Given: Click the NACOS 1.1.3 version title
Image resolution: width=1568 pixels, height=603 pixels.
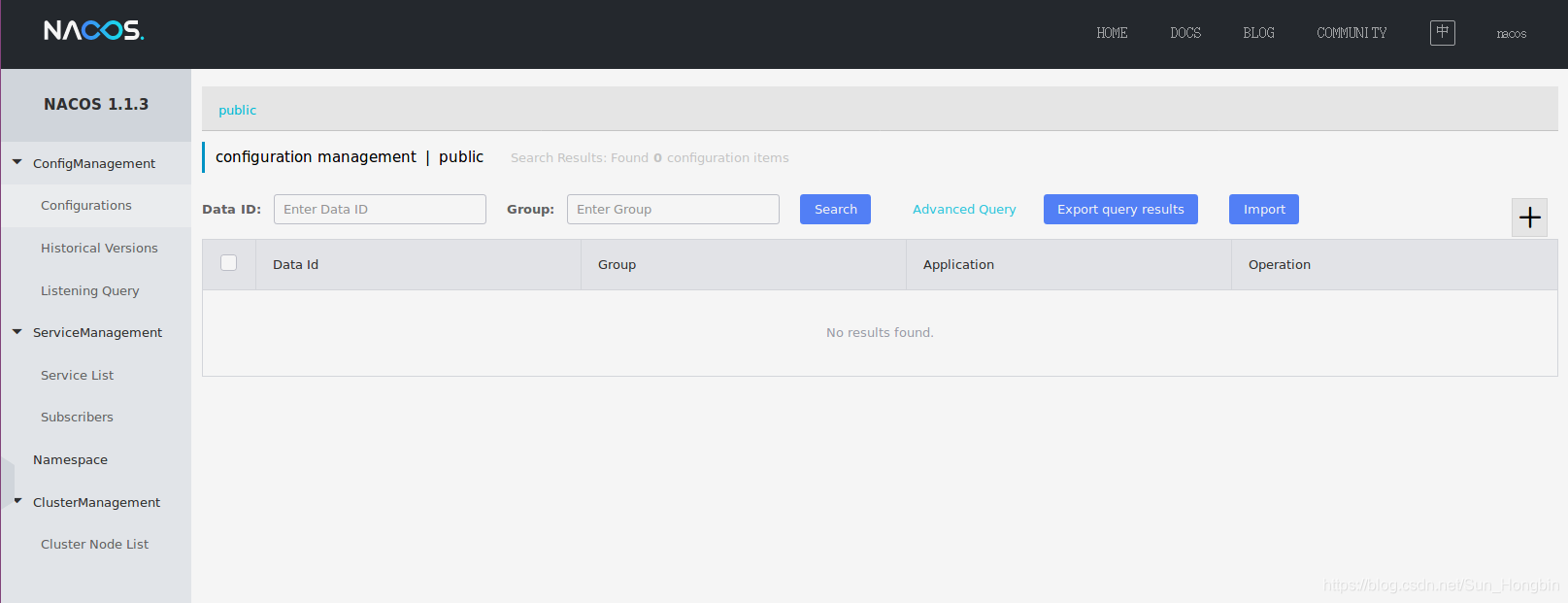Looking at the screenshot, I should (x=96, y=104).
